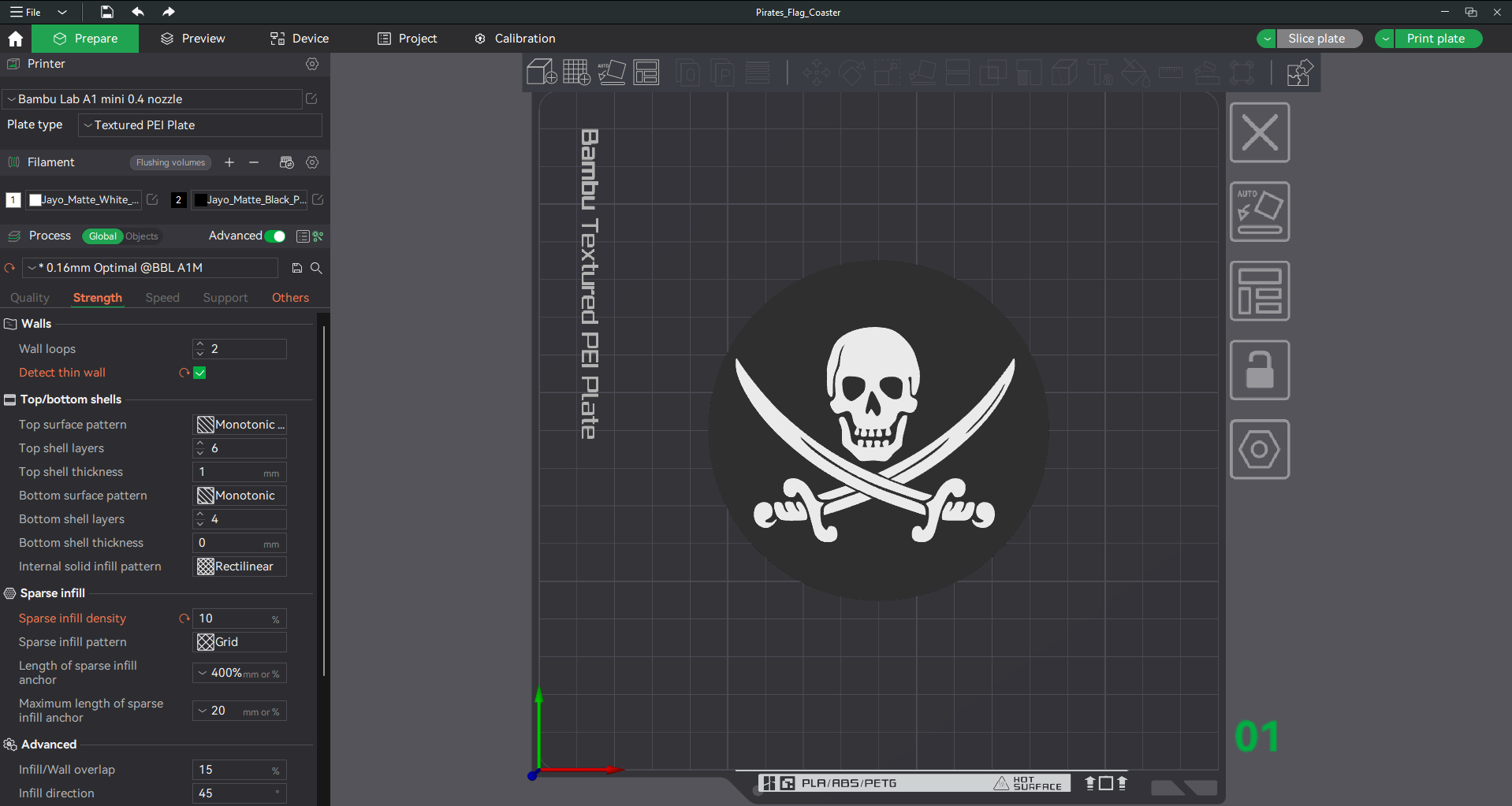
Task: Save the process preset
Action: (297, 268)
